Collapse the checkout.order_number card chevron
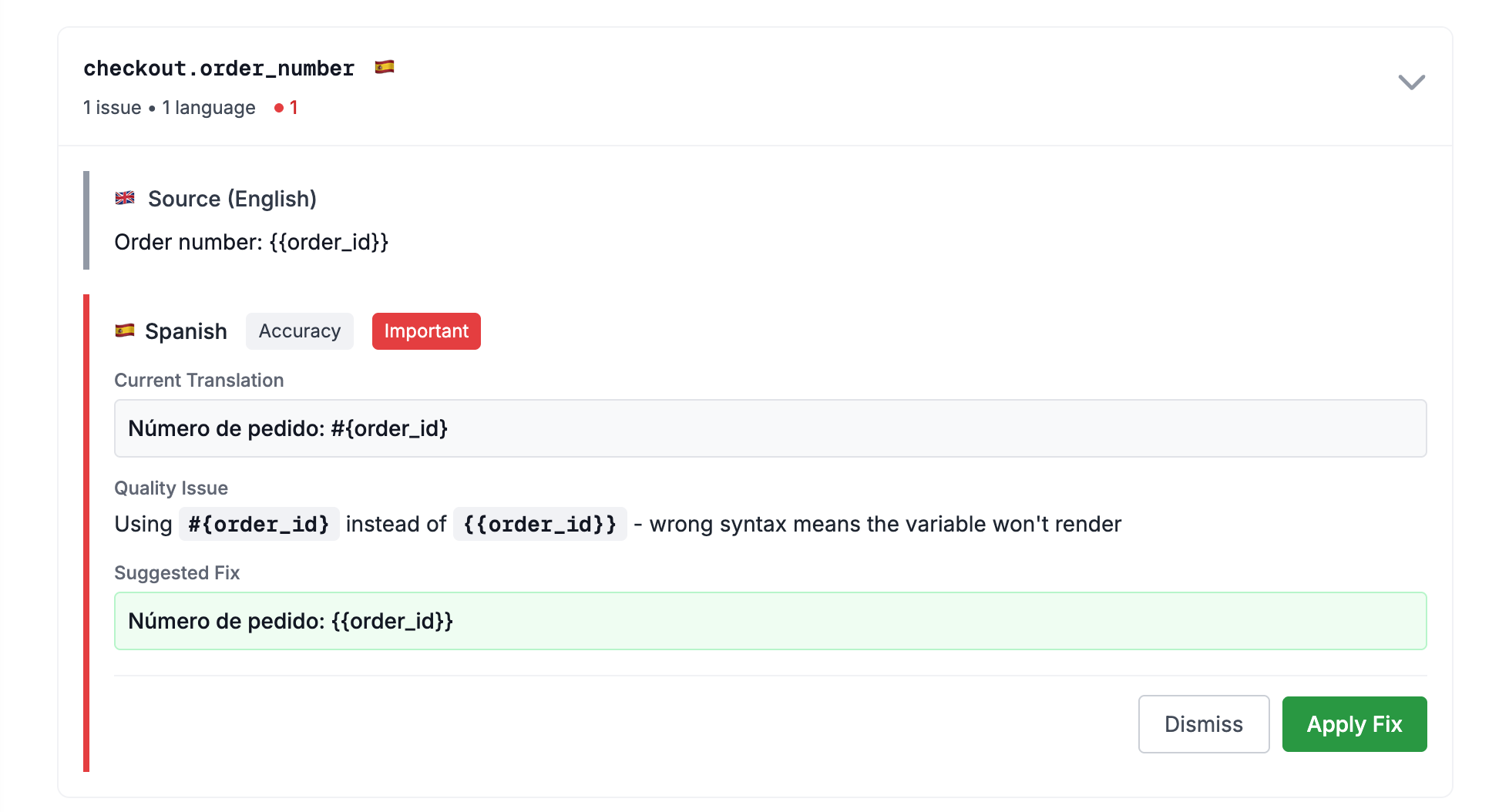 click(x=1410, y=82)
